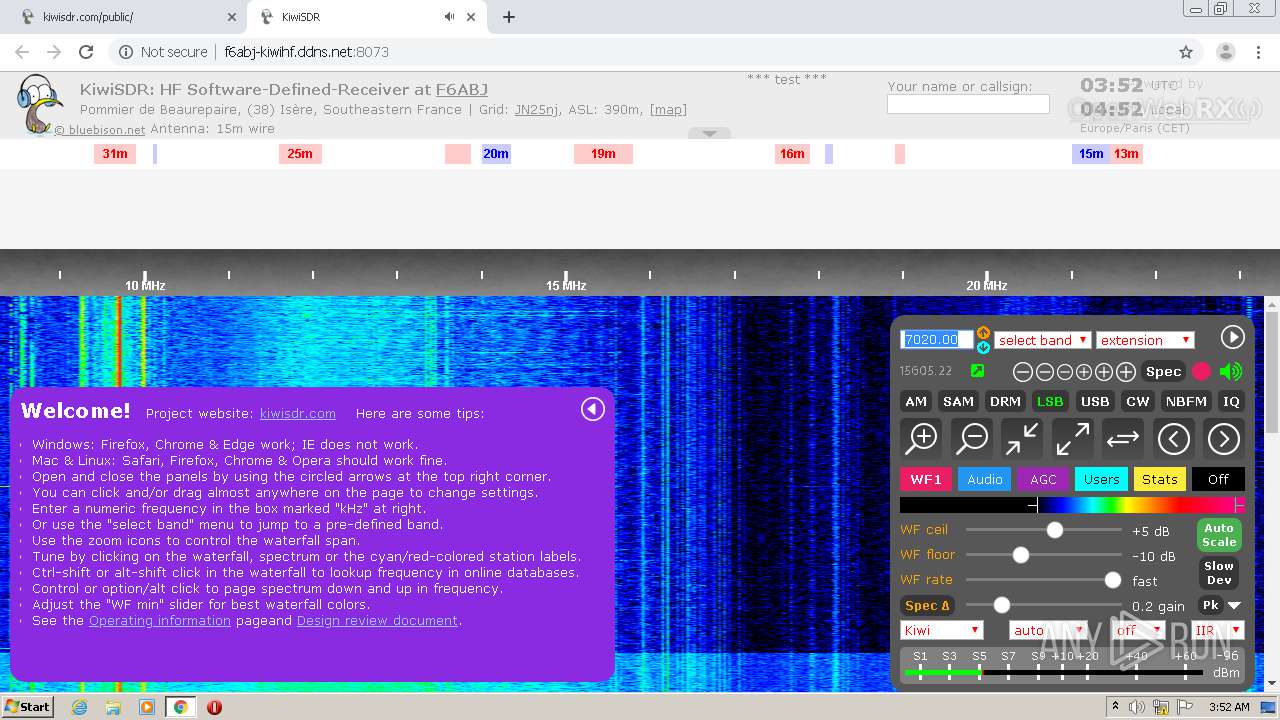1280x720 pixels.
Task: Click the red record button
Action: (1202, 372)
